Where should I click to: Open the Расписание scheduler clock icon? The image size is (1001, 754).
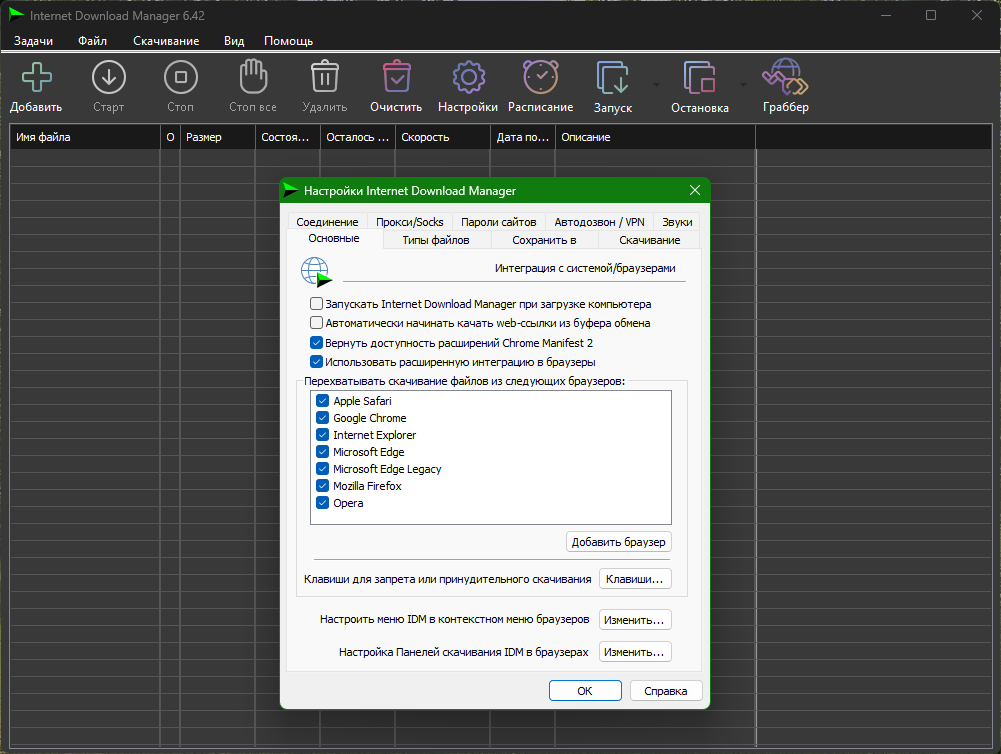click(541, 77)
